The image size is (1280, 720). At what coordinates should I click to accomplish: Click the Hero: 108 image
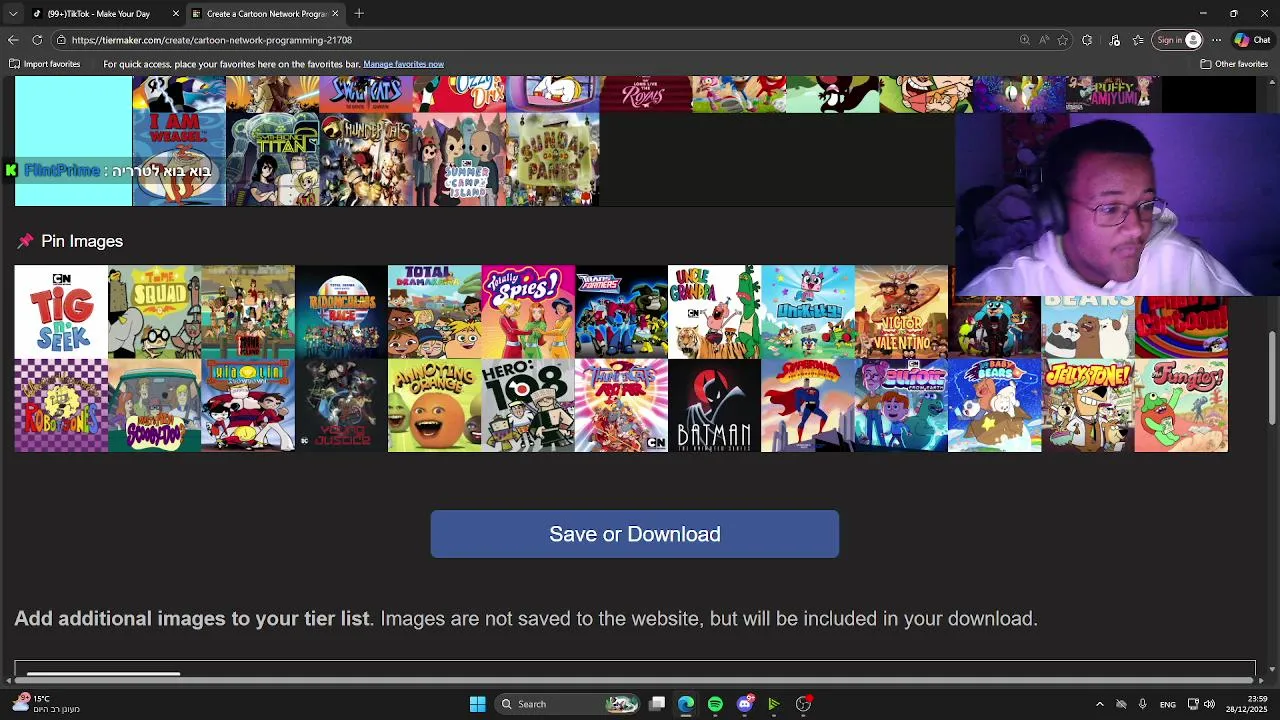point(528,405)
